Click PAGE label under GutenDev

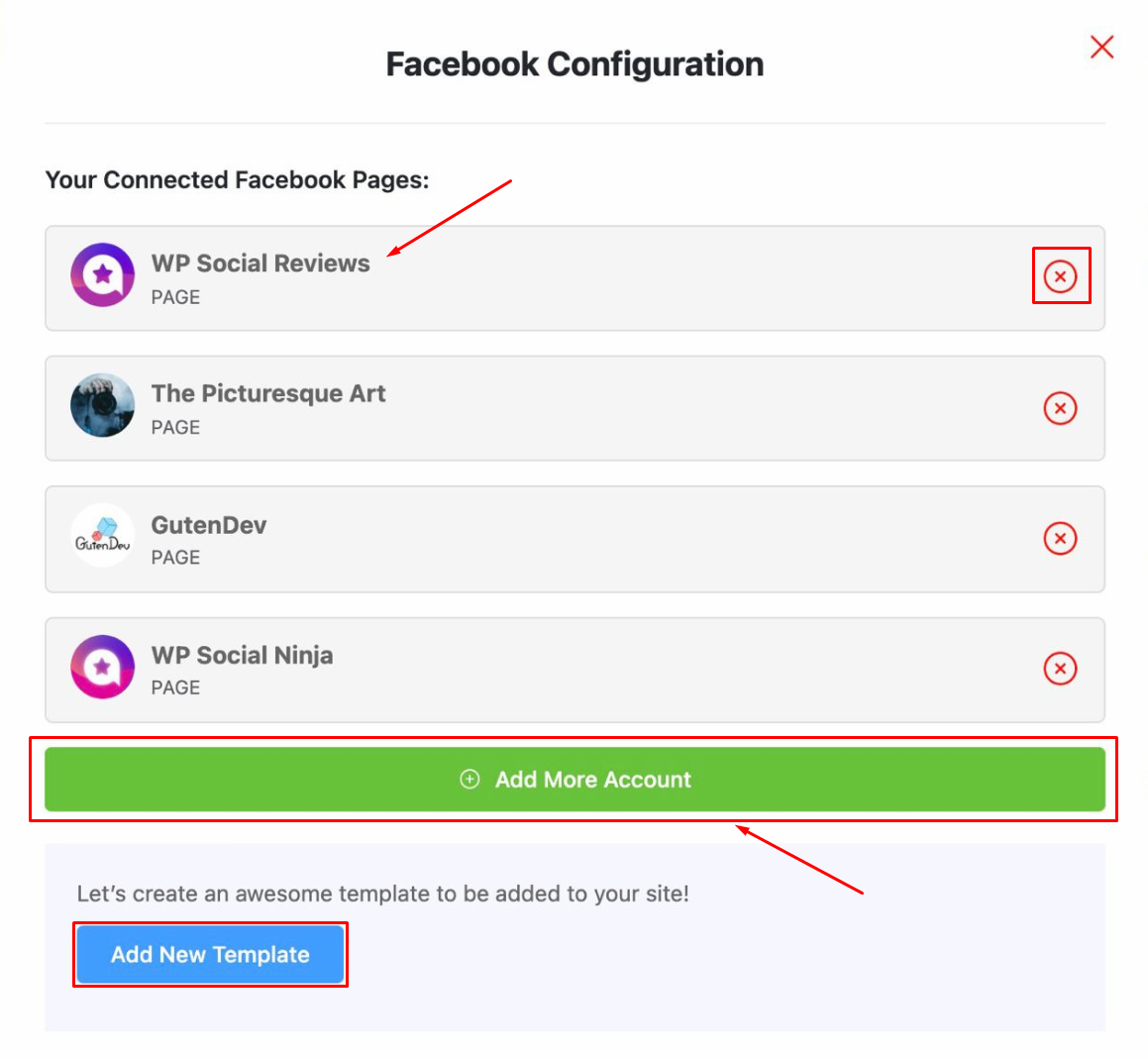click(175, 558)
